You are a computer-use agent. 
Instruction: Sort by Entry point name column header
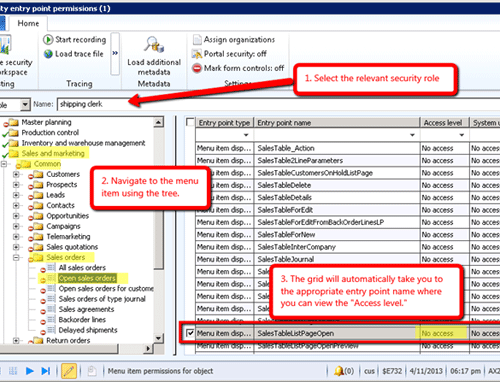pos(337,123)
